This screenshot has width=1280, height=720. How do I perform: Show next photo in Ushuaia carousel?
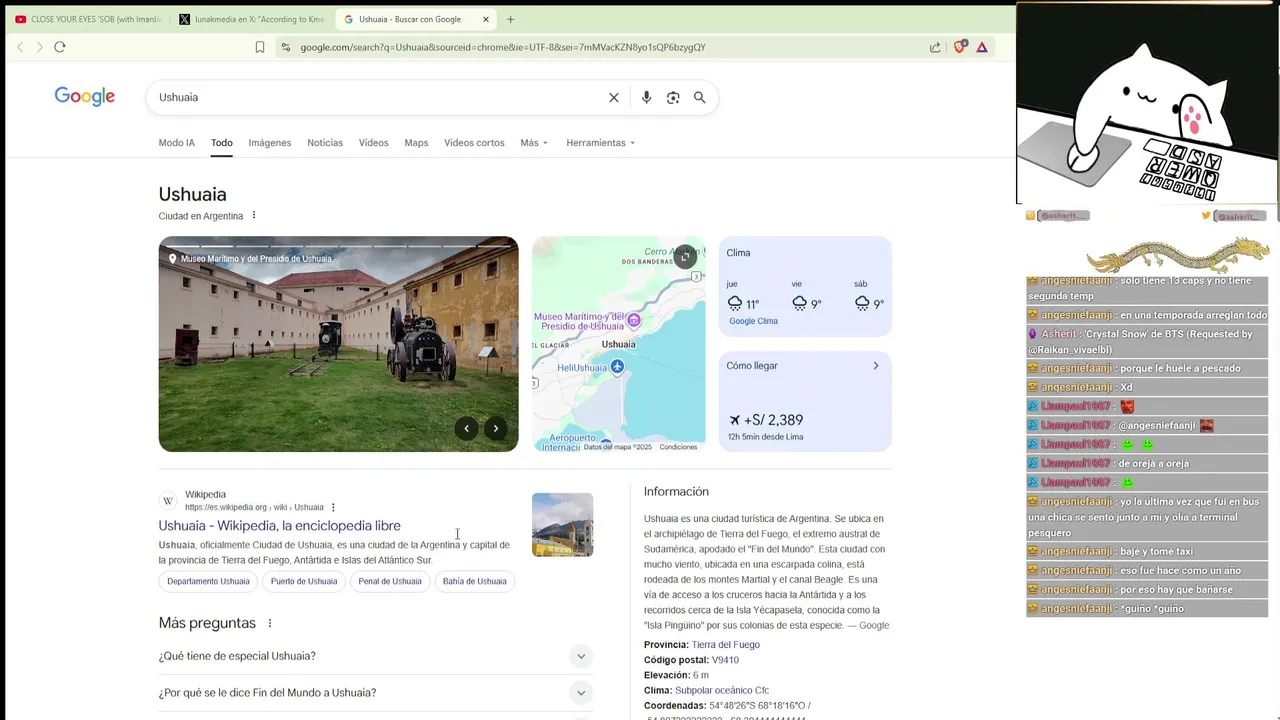point(495,428)
